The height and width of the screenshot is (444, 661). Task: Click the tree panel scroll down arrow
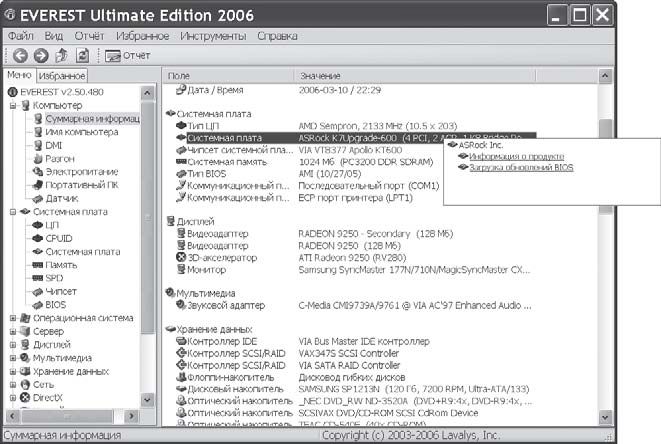pyautogui.click(x=147, y=400)
